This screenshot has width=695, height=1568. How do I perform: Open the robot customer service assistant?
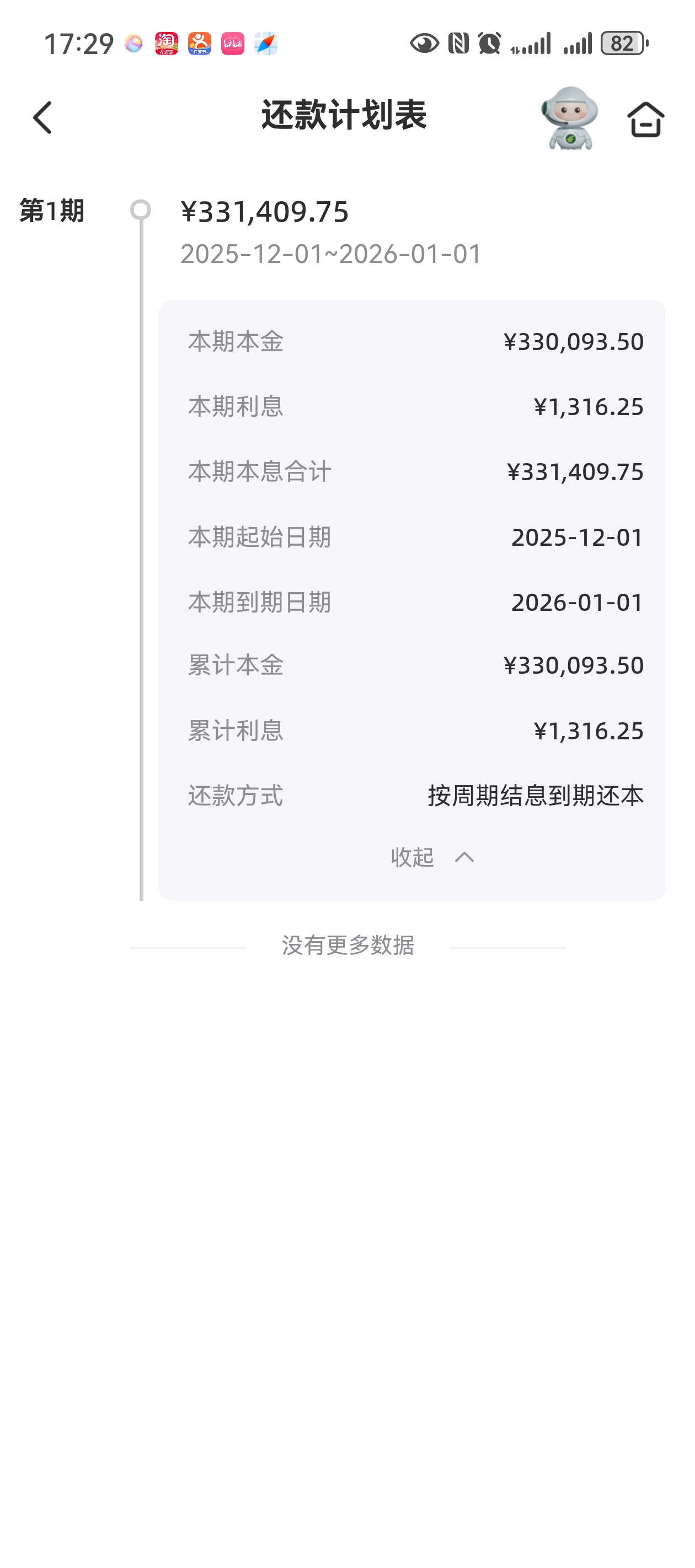(570, 118)
